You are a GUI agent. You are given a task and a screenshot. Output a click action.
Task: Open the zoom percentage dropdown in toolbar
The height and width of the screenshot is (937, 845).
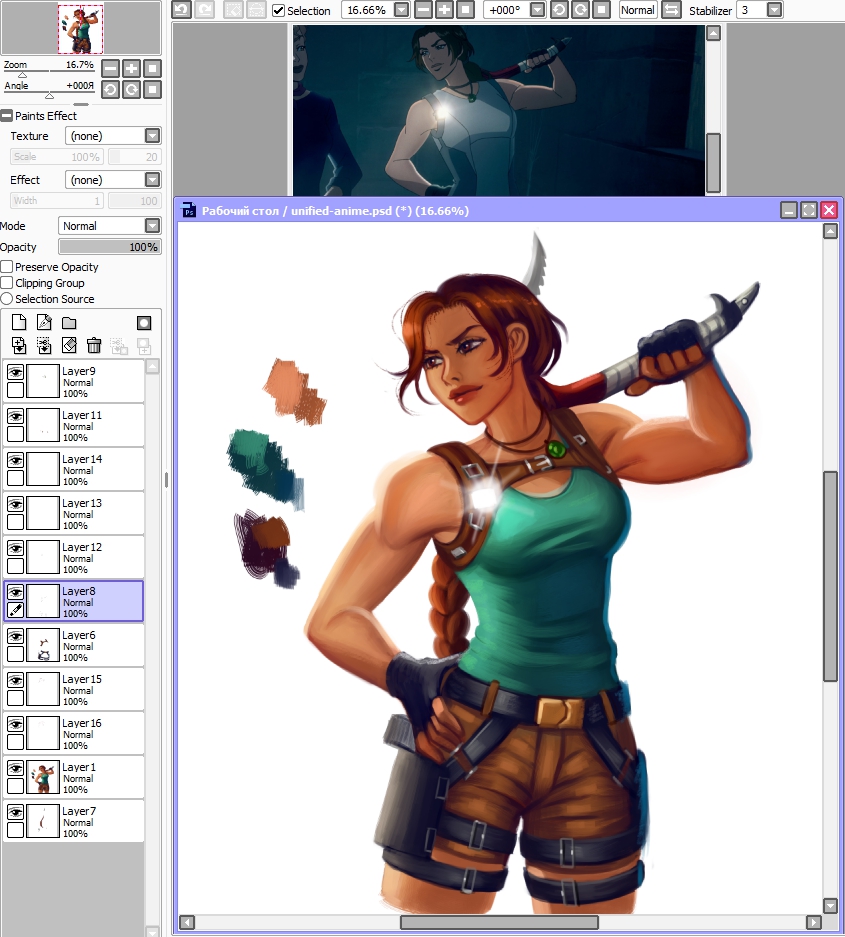coord(402,10)
